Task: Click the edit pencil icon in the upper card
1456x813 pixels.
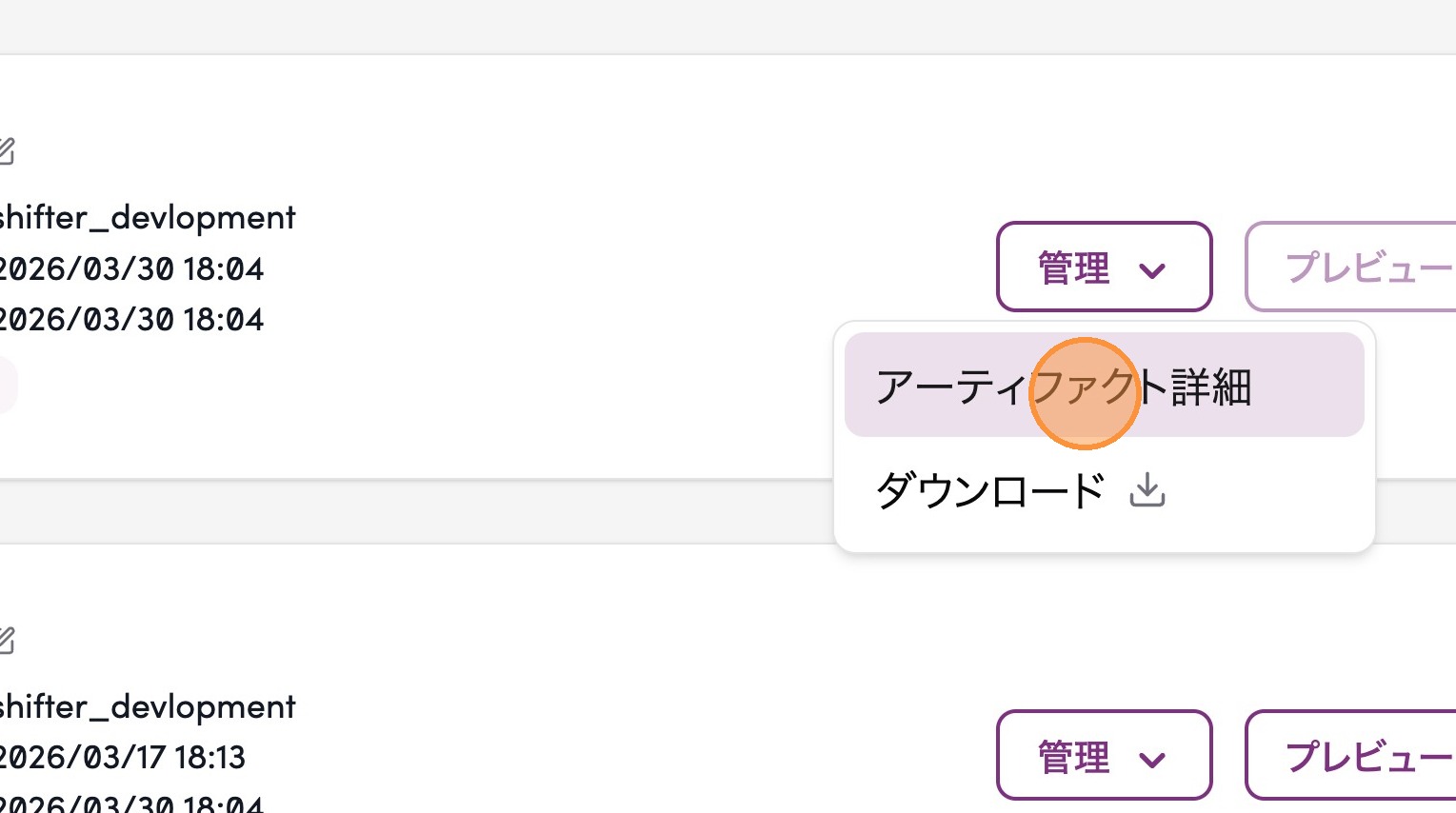Action: (x=6, y=150)
